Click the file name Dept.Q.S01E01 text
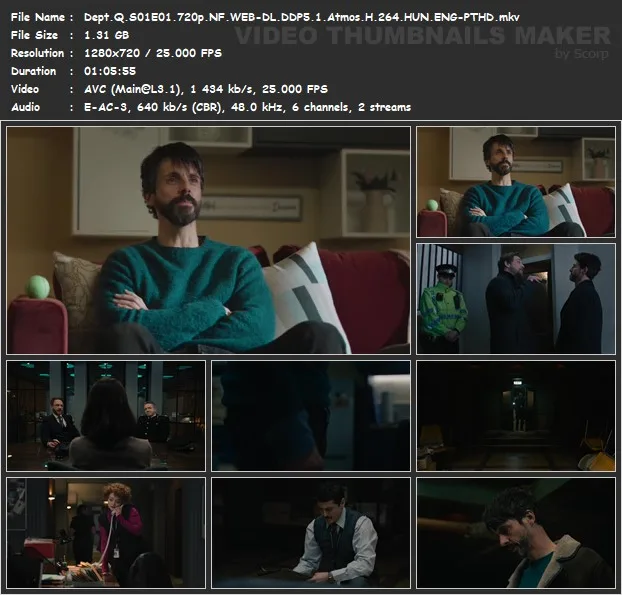Image resolution: width=622 pixels, height=595 pixels. pyautogui.click(x=301, y=17)
